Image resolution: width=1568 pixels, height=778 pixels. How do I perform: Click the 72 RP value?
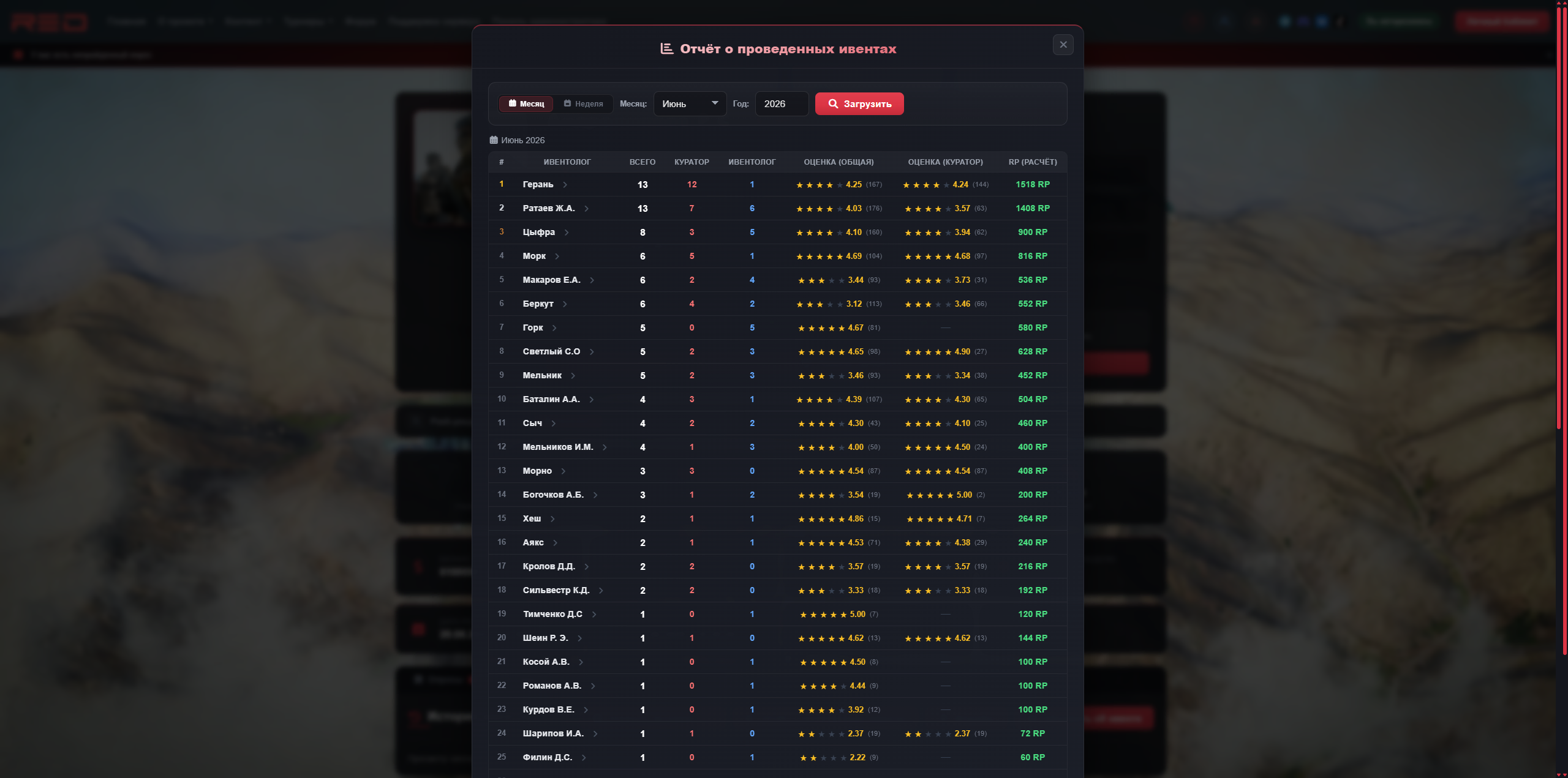click(x=1033, y=733)
